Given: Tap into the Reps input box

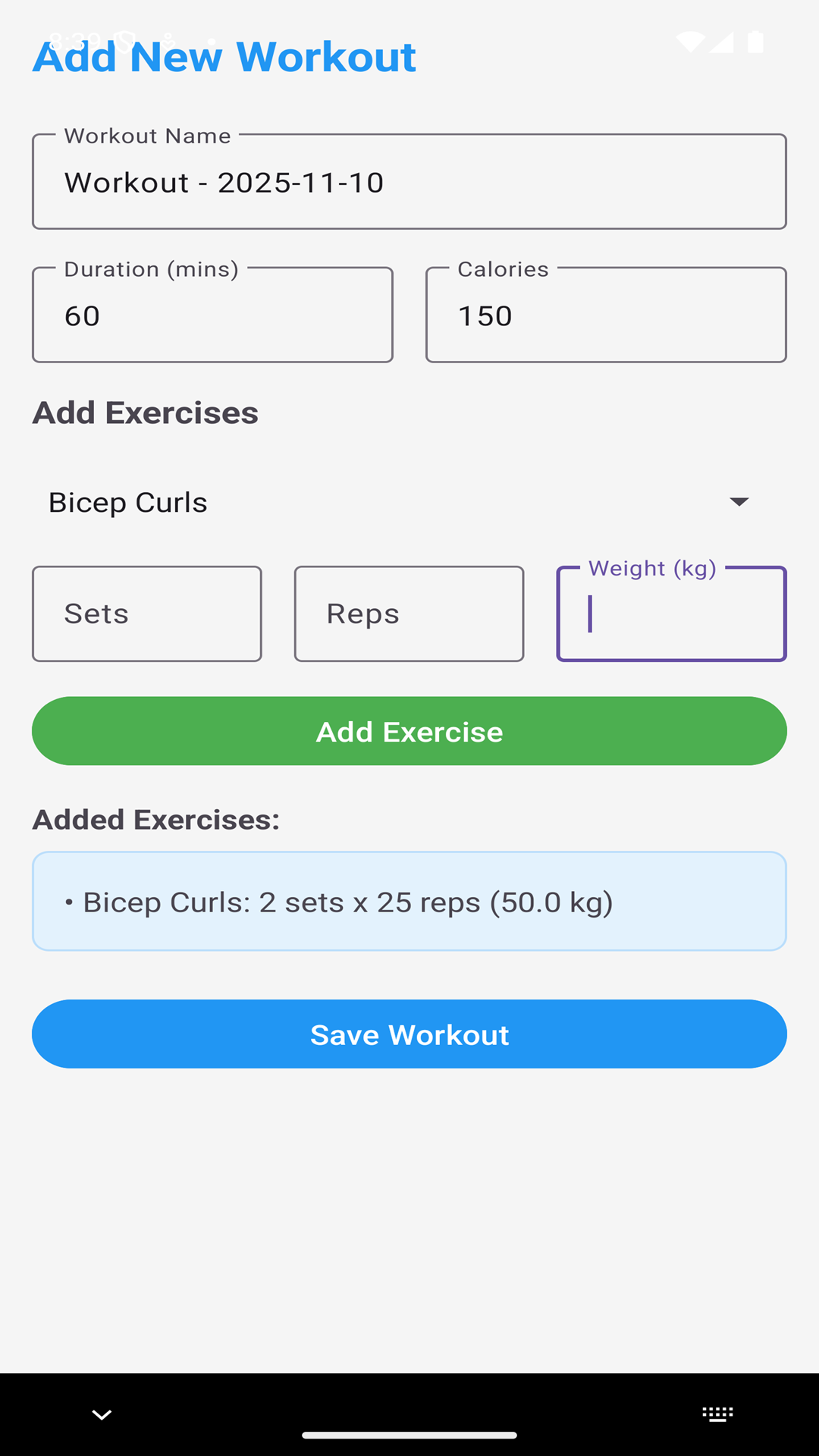Looking at the screenshot, I should (x=409, y=614).
